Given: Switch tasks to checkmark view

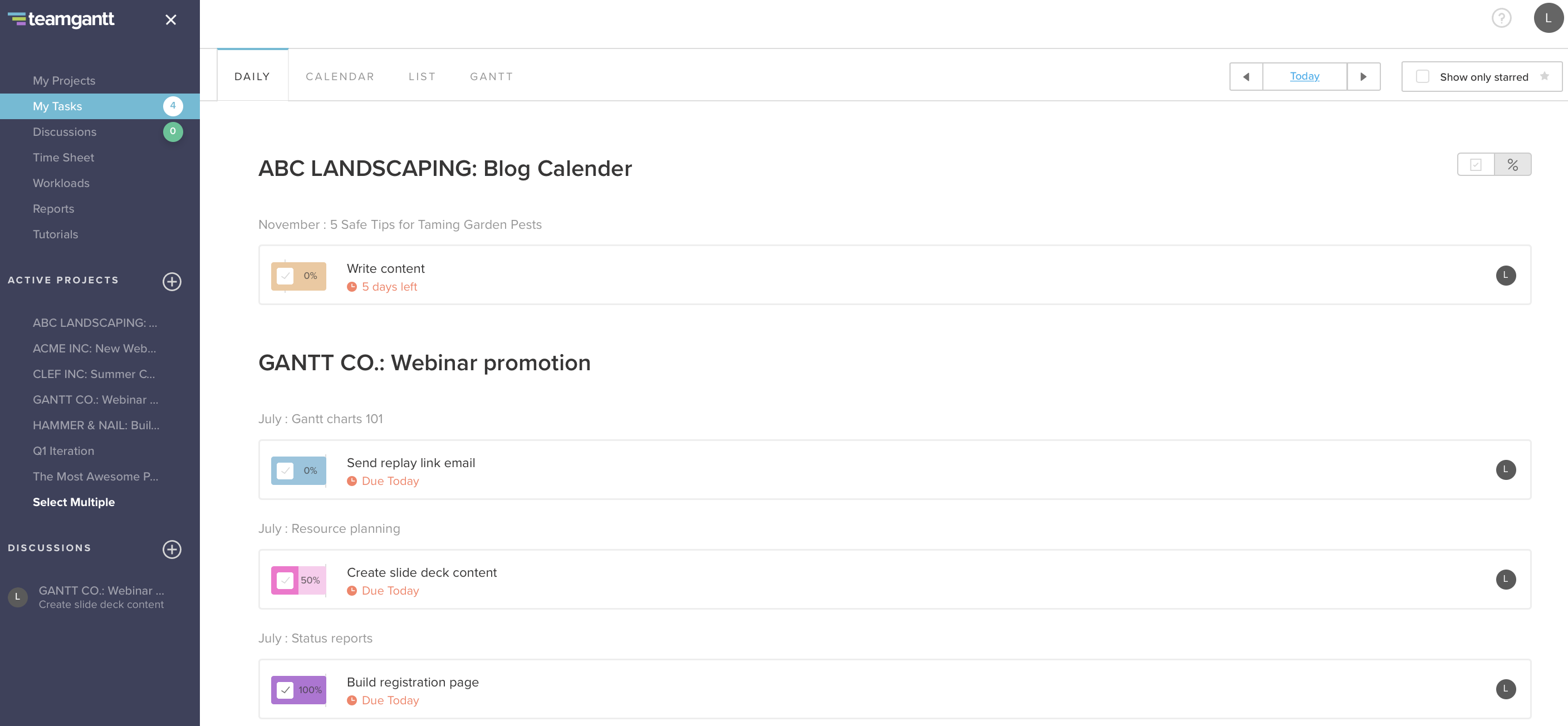Looking at the screenshot, I should [1476, 164].
